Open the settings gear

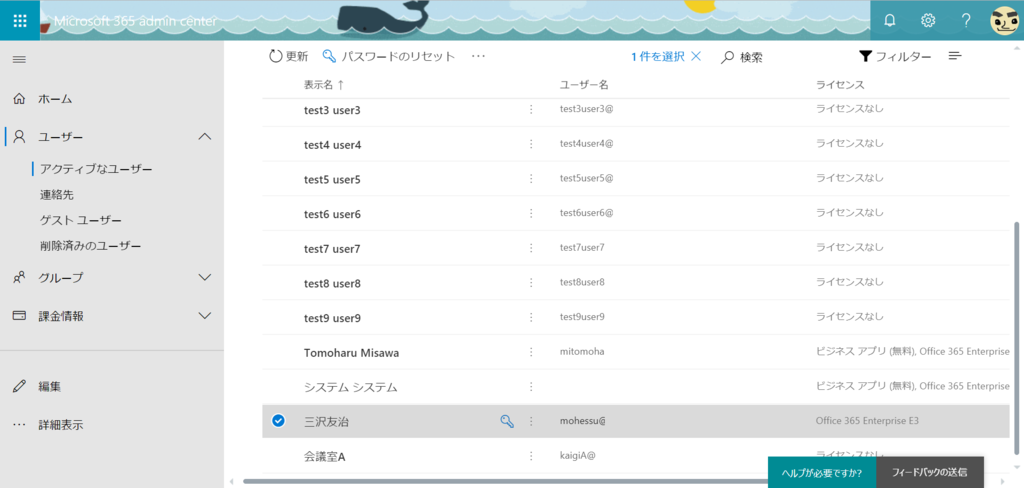tap(928, 20)
